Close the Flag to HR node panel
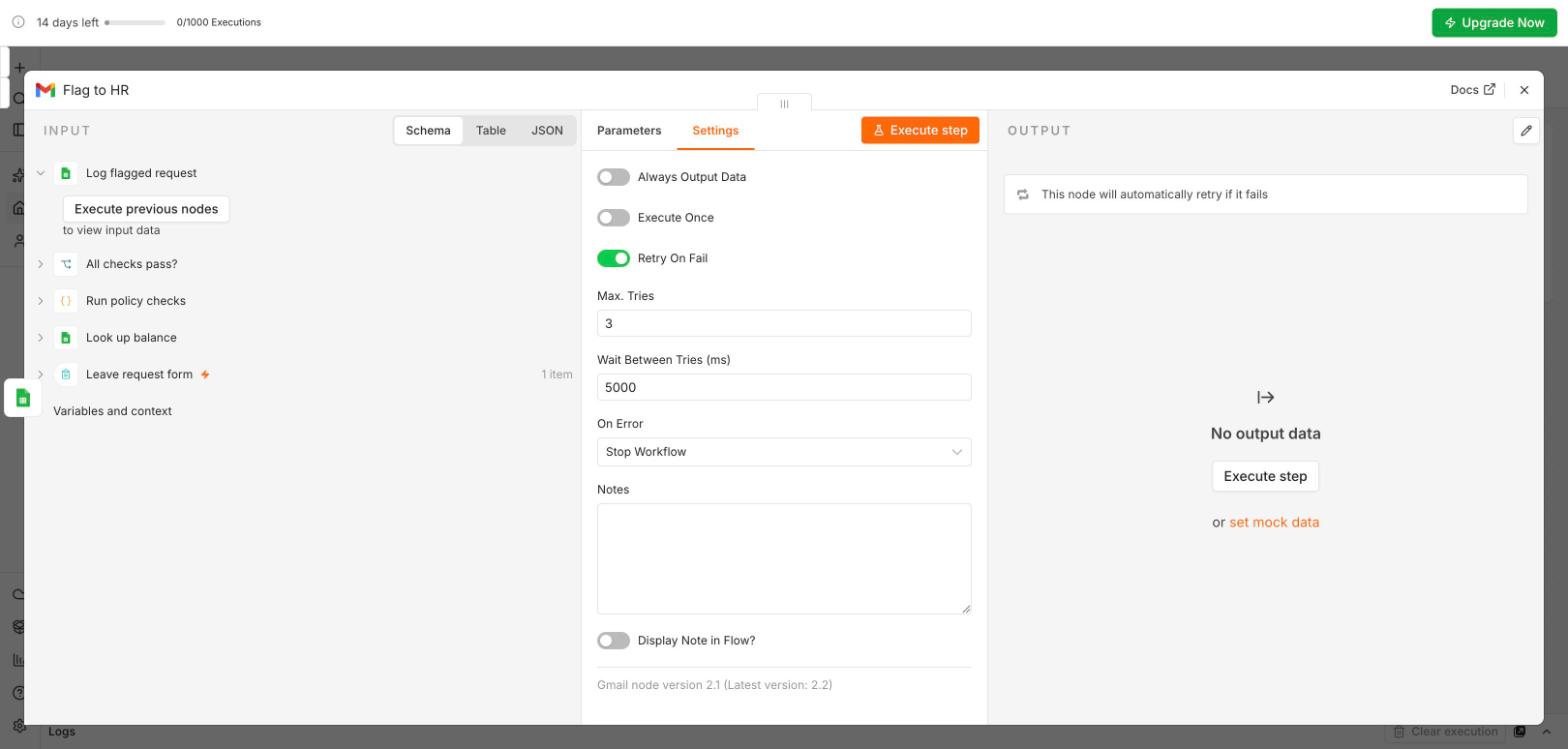 pos(1524,90)
